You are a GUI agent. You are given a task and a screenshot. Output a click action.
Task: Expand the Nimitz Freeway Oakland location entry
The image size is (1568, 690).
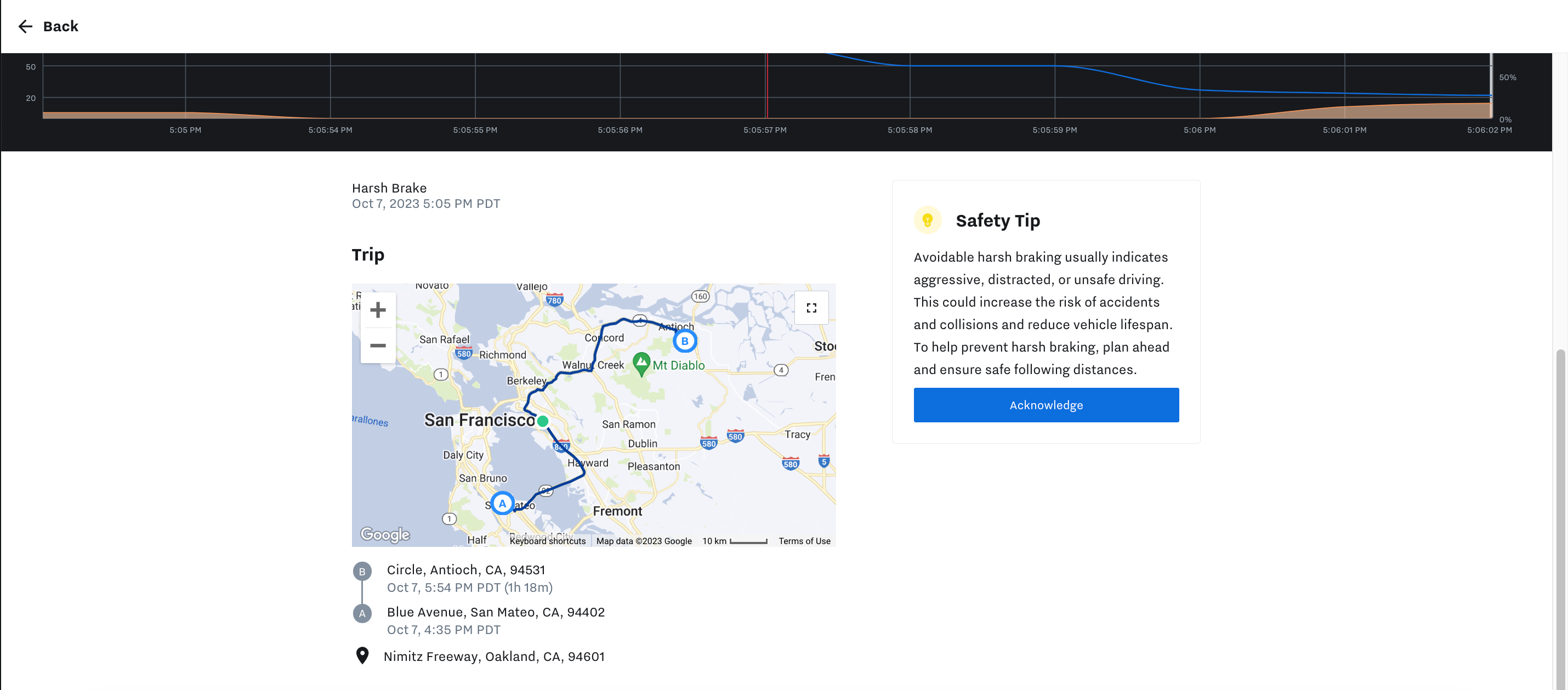coord(494,657)
